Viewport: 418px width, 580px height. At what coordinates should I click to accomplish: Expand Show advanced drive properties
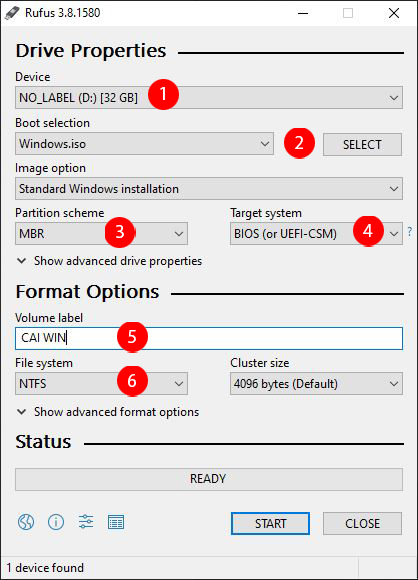click(109, 261)
